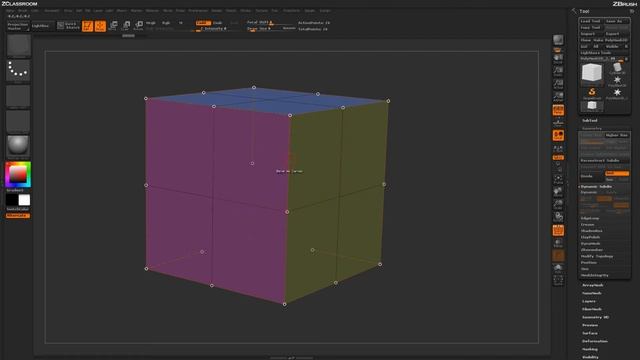Click the Load Tool button
This screenshot has height=360, width=640.
point(591,21)
